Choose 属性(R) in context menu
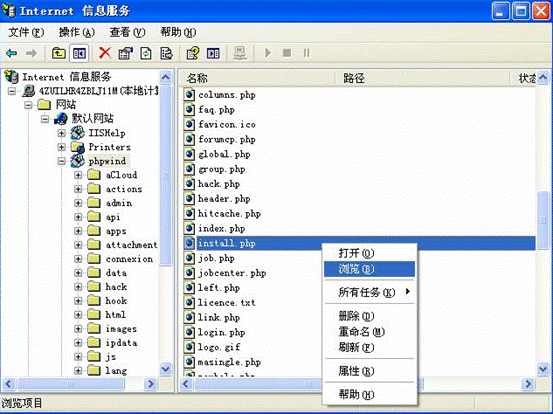553x414 pixels. [x=369, y=371]
